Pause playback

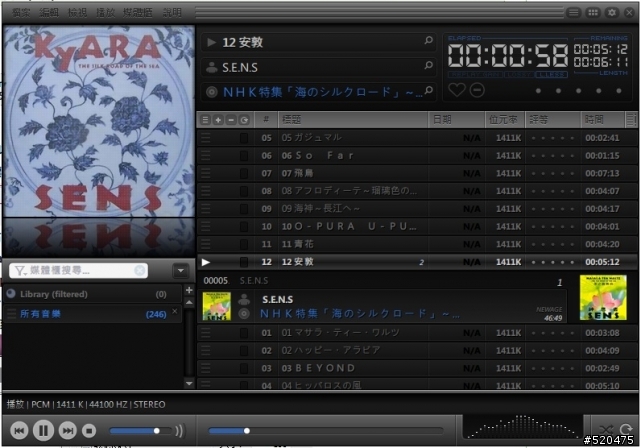pos(43,430)
